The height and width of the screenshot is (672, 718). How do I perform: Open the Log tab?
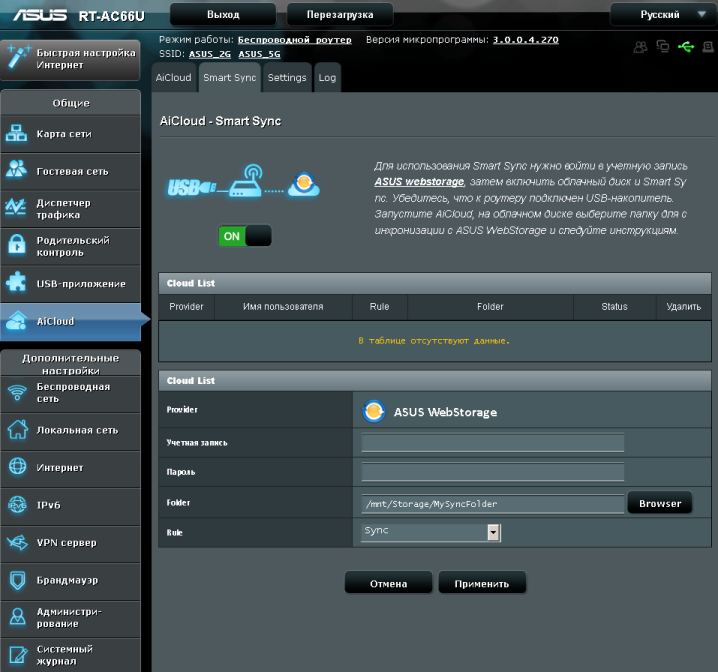click(327, 77)
